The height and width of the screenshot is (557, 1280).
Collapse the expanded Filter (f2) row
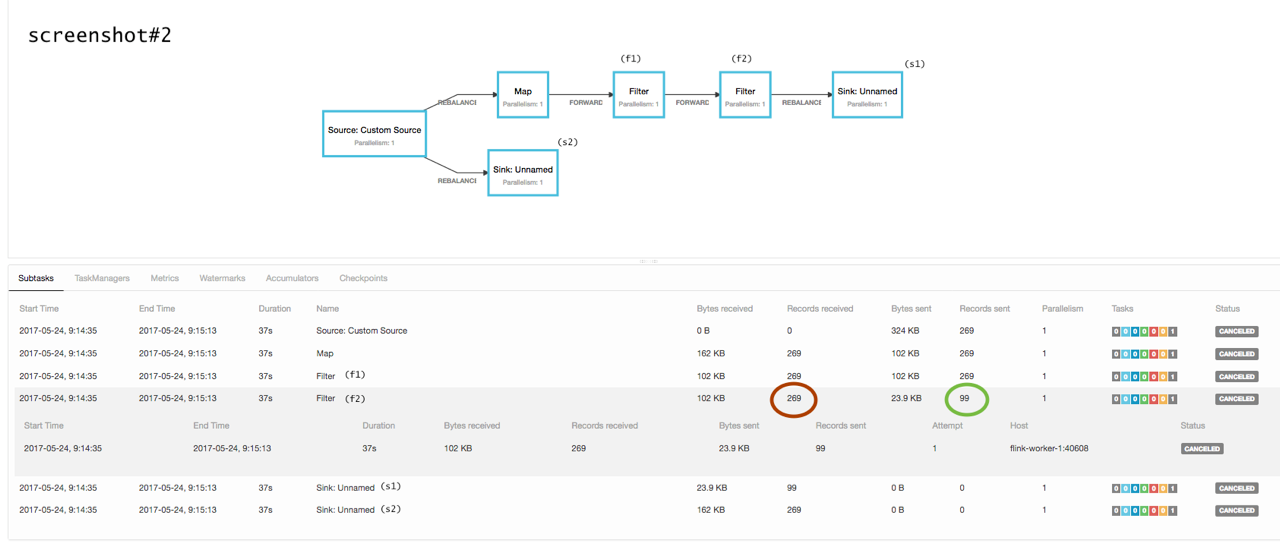click(326, 399)
